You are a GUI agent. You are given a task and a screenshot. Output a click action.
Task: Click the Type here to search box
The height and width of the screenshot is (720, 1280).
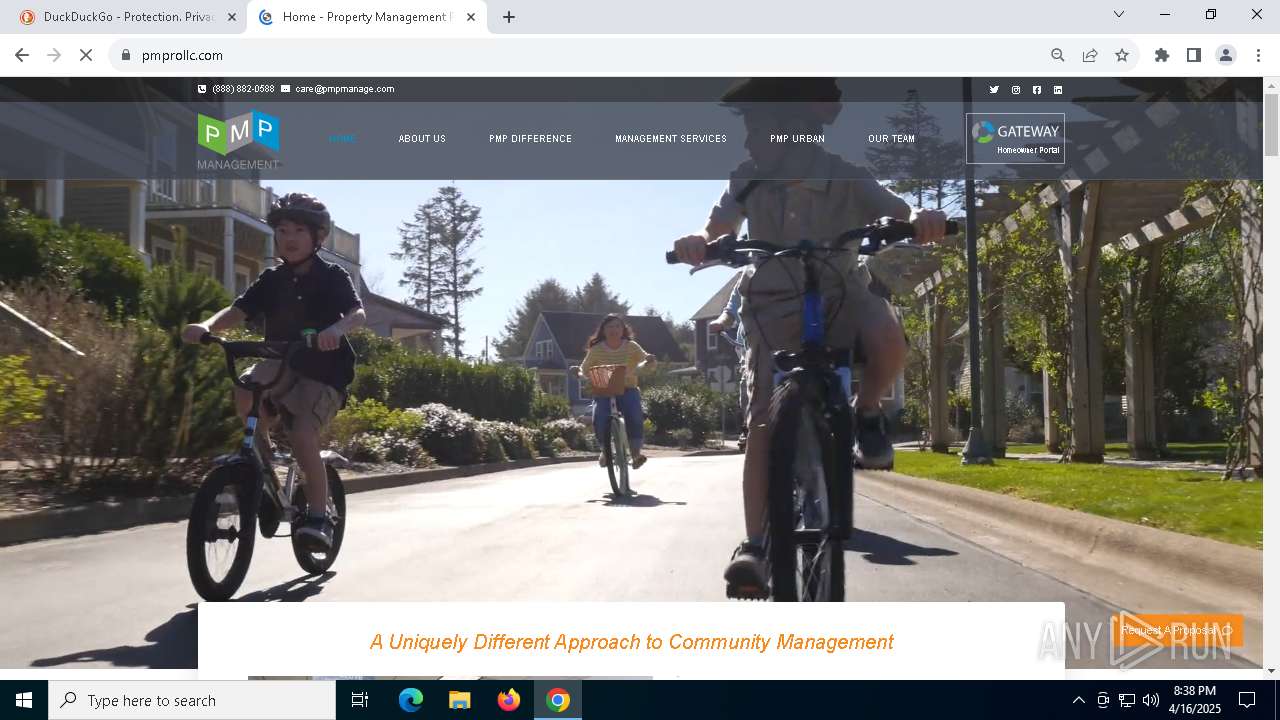point(192,700)
